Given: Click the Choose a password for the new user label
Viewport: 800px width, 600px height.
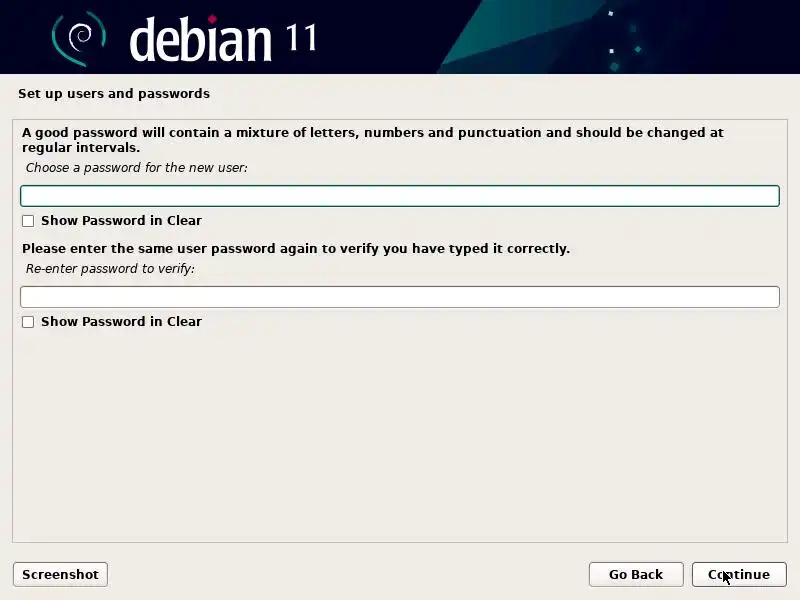Looking at the screenshot, I should click(137, 168).
